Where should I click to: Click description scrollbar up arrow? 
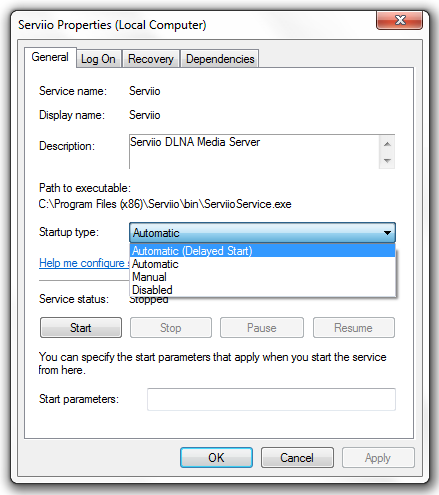[x=387, y=144]
